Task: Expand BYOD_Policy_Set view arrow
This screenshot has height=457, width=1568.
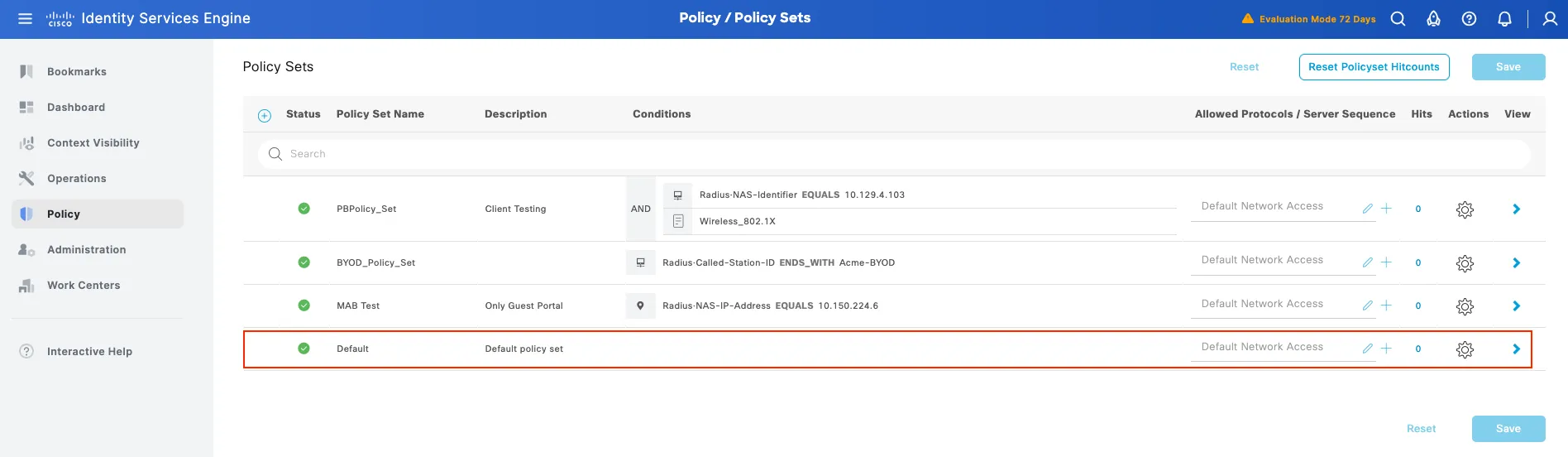Action: [x=1516, y=263]
